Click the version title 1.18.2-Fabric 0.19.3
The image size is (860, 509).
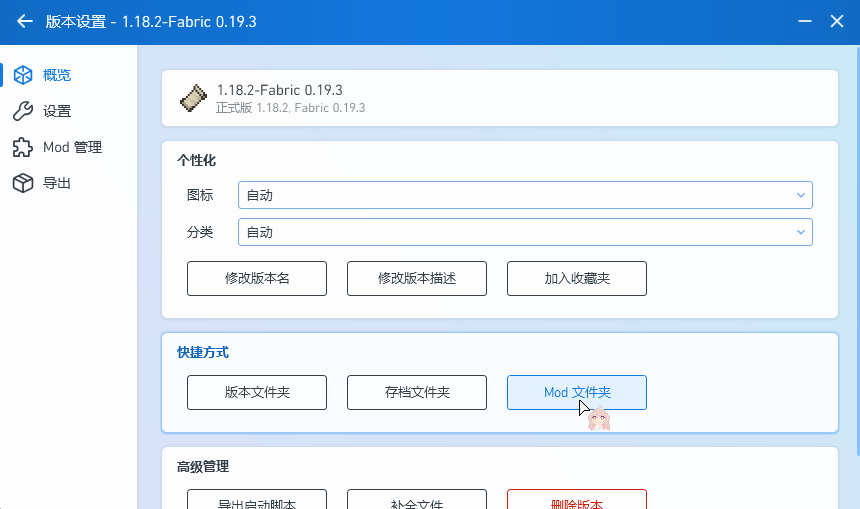click(x=280, y=90)
